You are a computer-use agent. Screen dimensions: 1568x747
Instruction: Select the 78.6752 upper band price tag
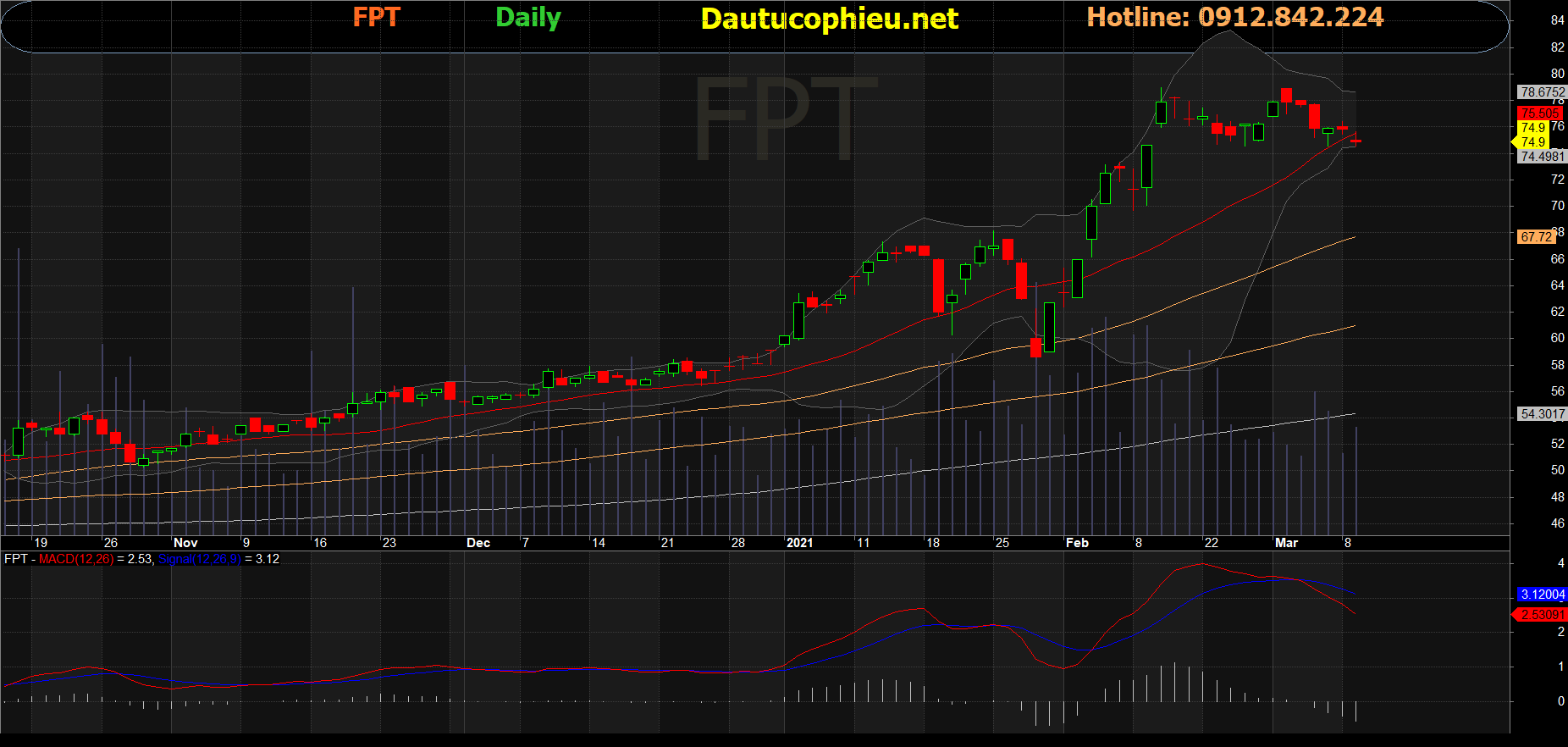pyautogui.click(x=1543, y=91)
